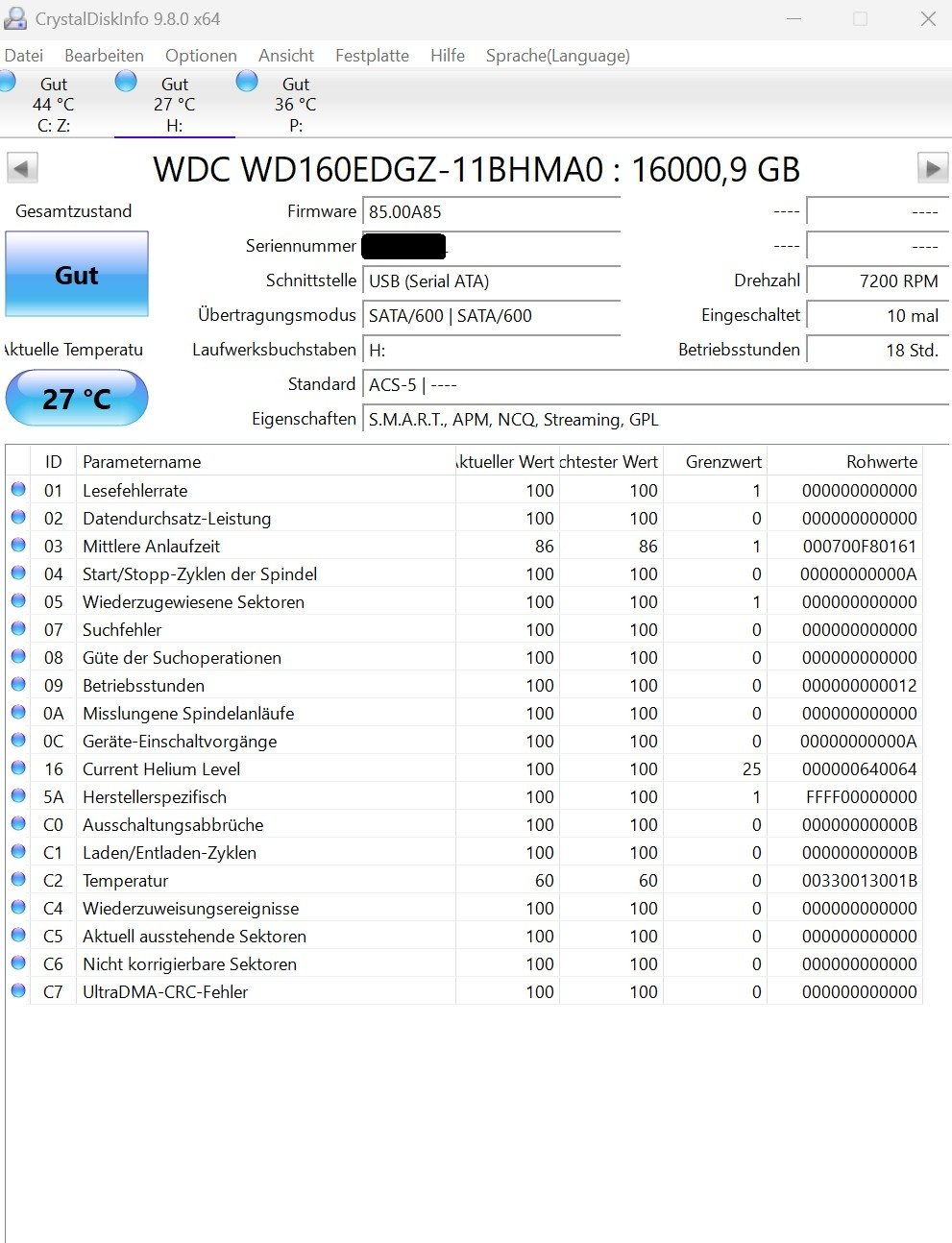Click raw value FFFF00000000
Screen dimensions: 952x1243
click(x=862, y=796)
